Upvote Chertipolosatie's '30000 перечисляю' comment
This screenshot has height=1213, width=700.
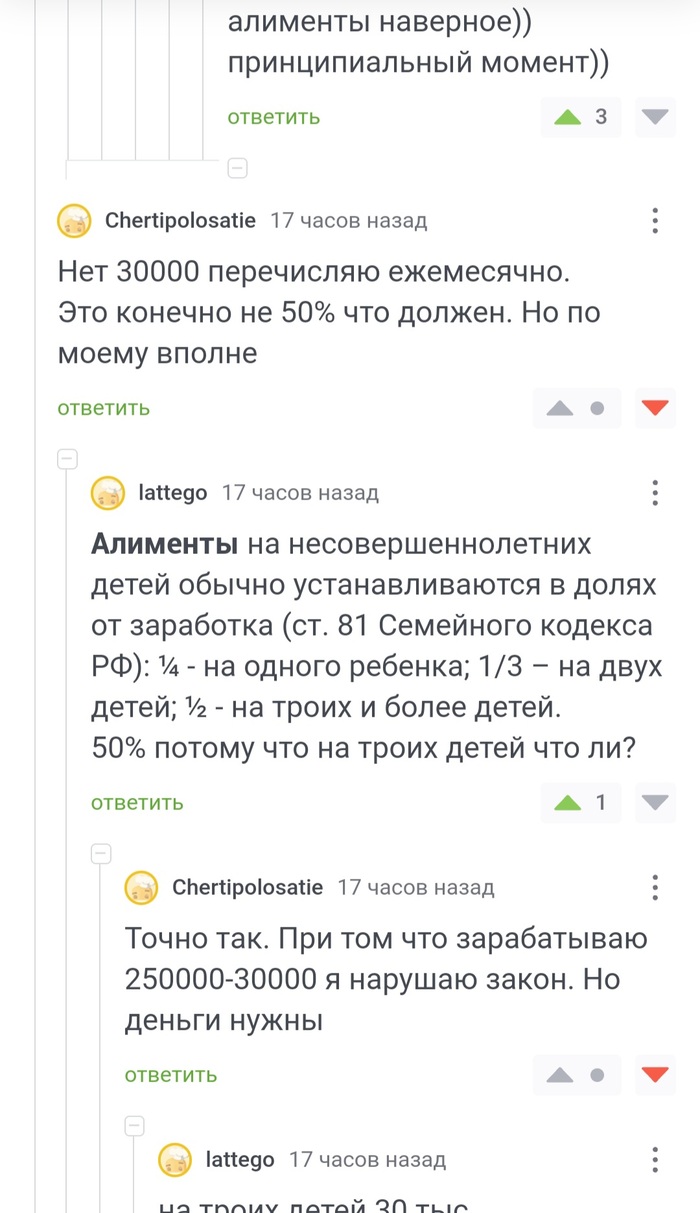click(560, 408)
